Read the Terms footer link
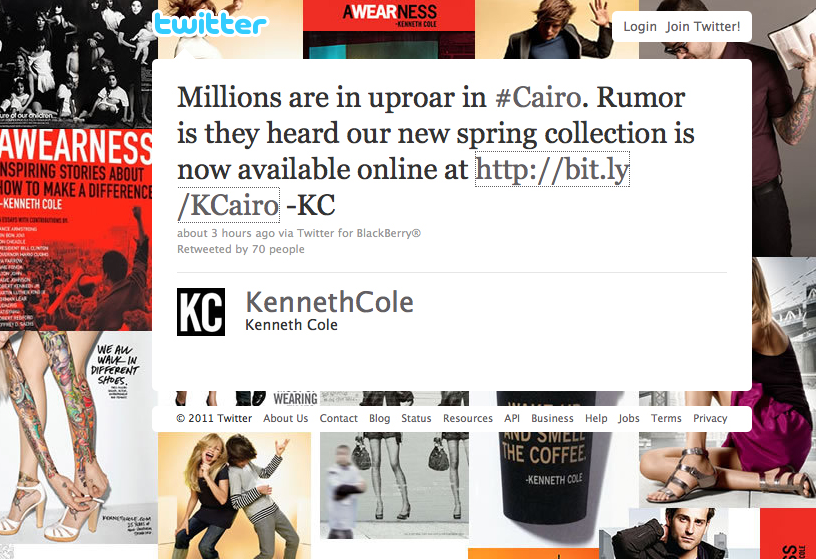The image size is (816, 559). point(666,418)
